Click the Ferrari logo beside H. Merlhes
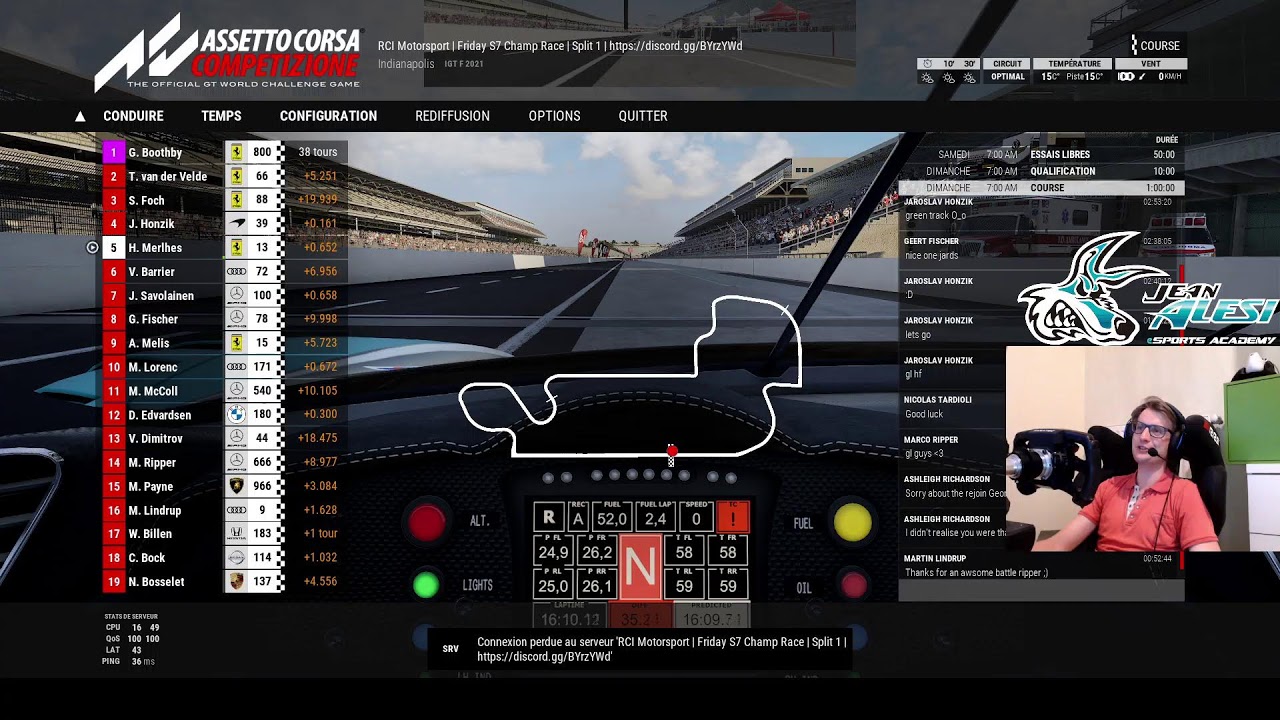Viewport: 1280px width, 720px height. click(237, 247)
